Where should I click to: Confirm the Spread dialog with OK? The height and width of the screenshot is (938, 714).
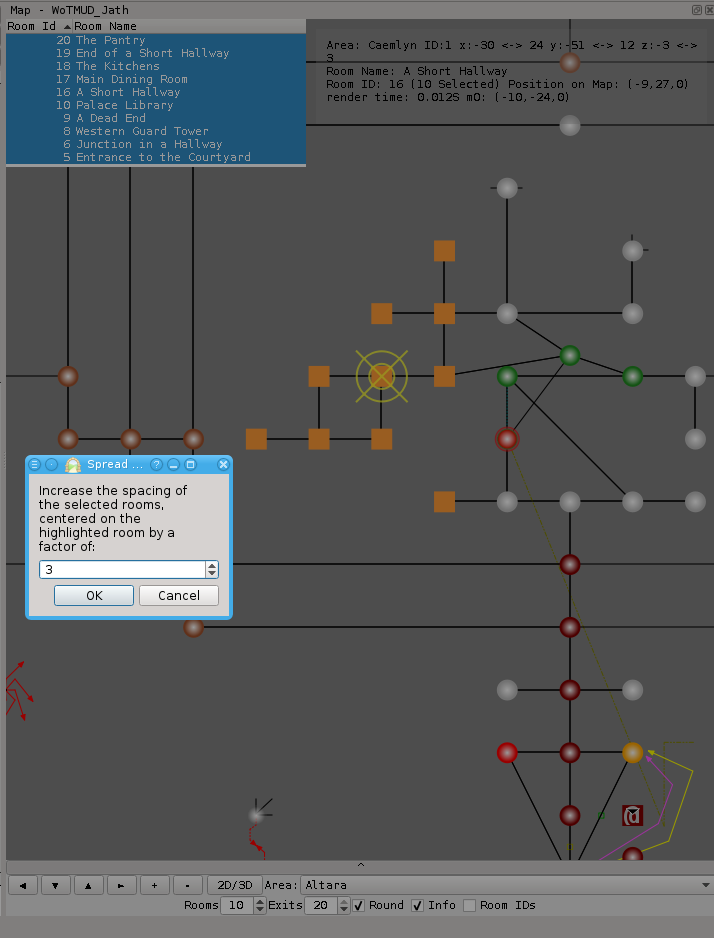94,596
